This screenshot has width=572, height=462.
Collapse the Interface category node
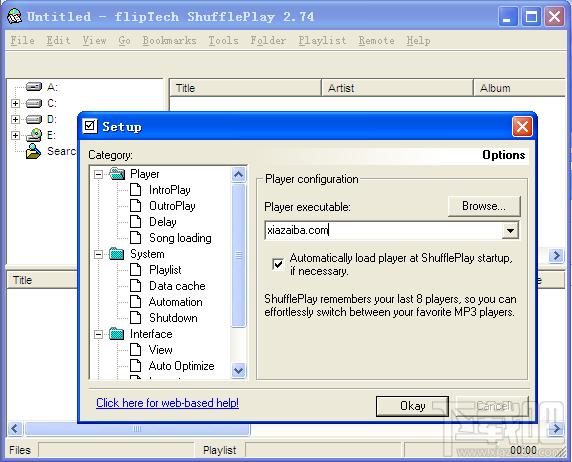[x=98, y=334]
